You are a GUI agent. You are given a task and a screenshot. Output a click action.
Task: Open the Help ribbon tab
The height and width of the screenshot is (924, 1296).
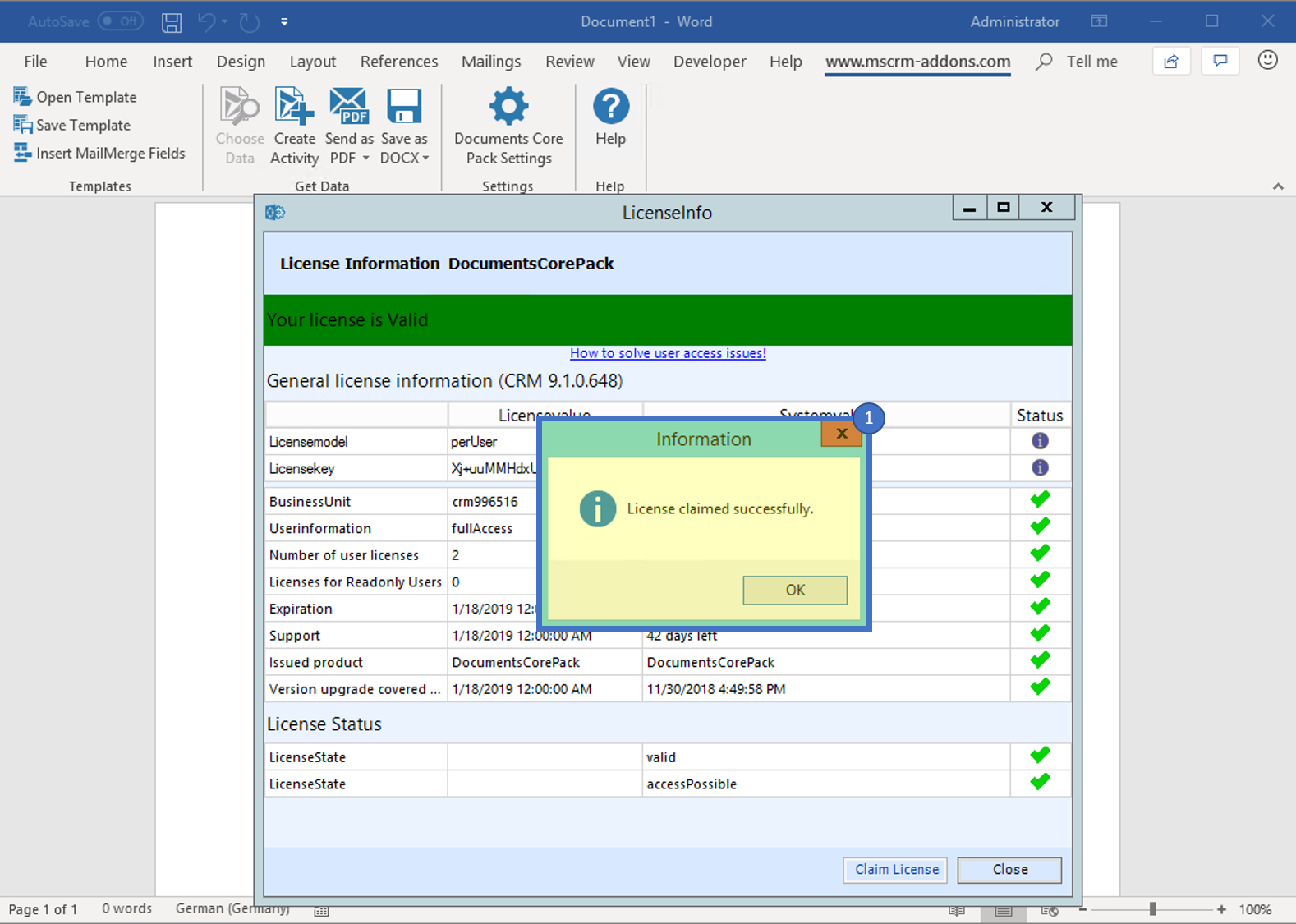[785, 62]
